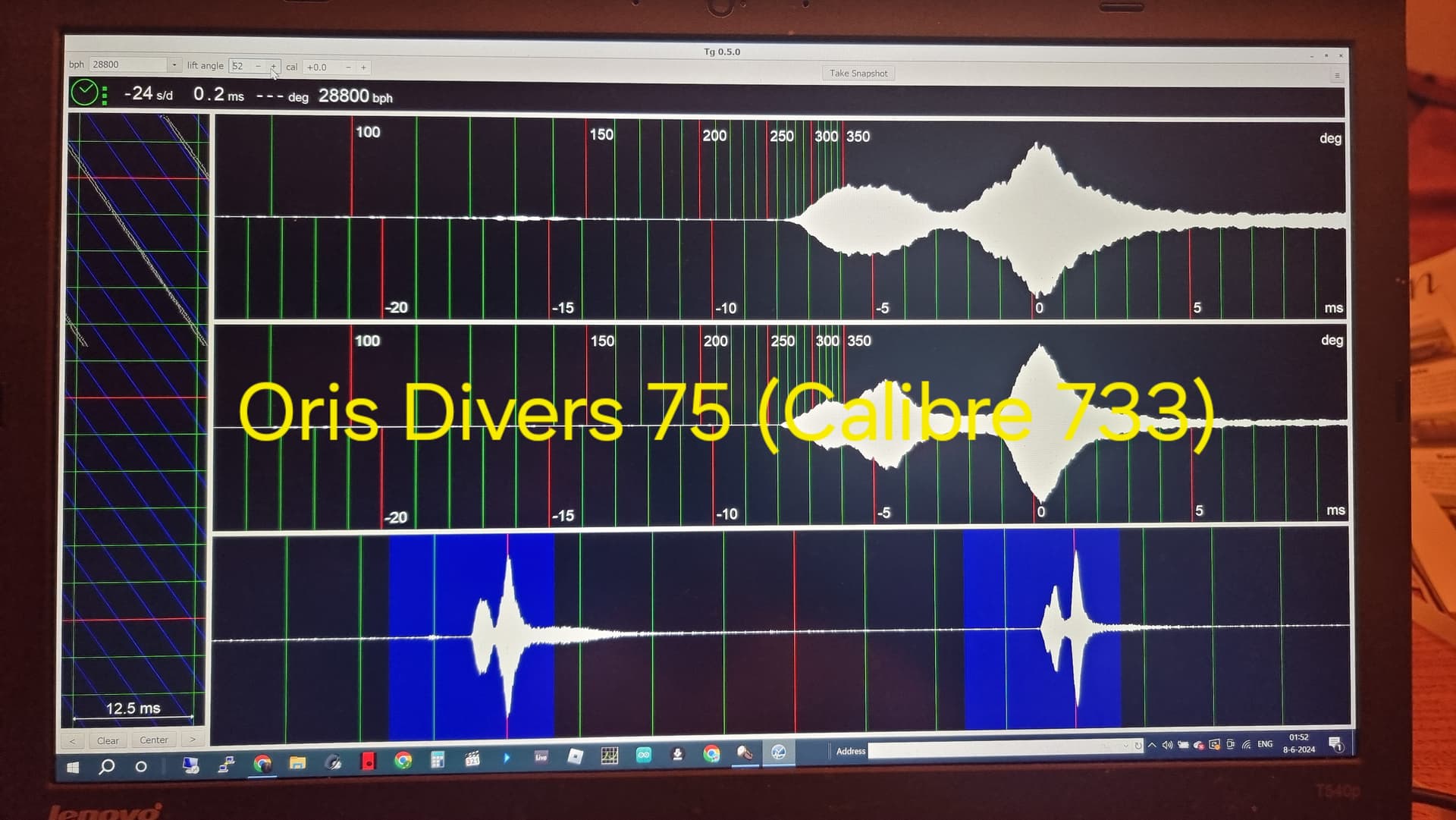The image size is (1456, 820).
Task: Click the Center button under paper strip
Action: (154, 740)
